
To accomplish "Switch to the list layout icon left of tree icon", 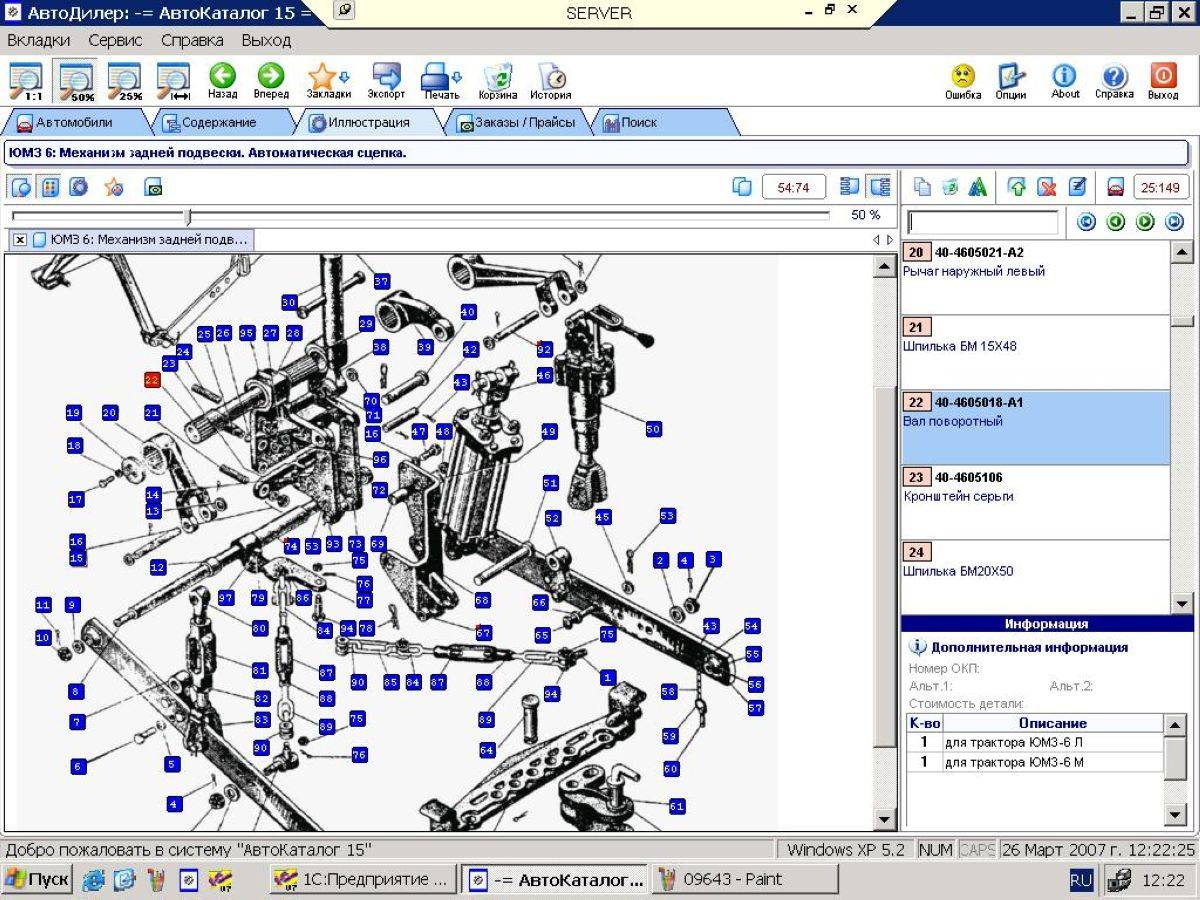I will pyautogui.click(x=850, y=187).
